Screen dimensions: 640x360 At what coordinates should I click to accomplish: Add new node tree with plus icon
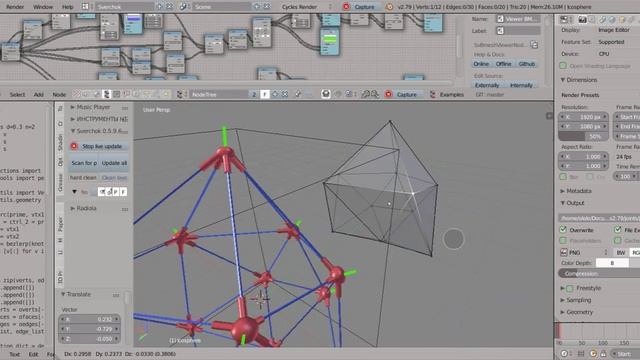275,95
